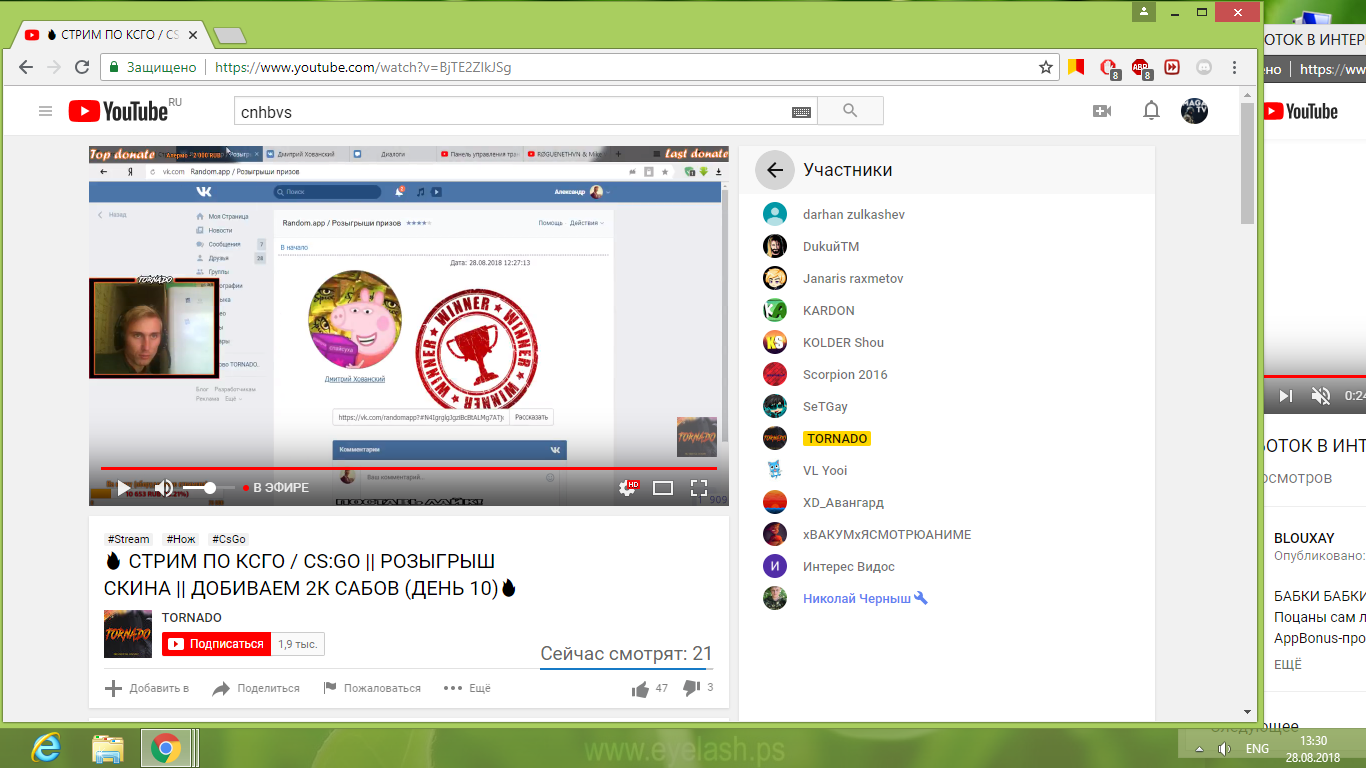Open the Добавить в playlist menu
1366x768 pixels.
click(147, 688)
